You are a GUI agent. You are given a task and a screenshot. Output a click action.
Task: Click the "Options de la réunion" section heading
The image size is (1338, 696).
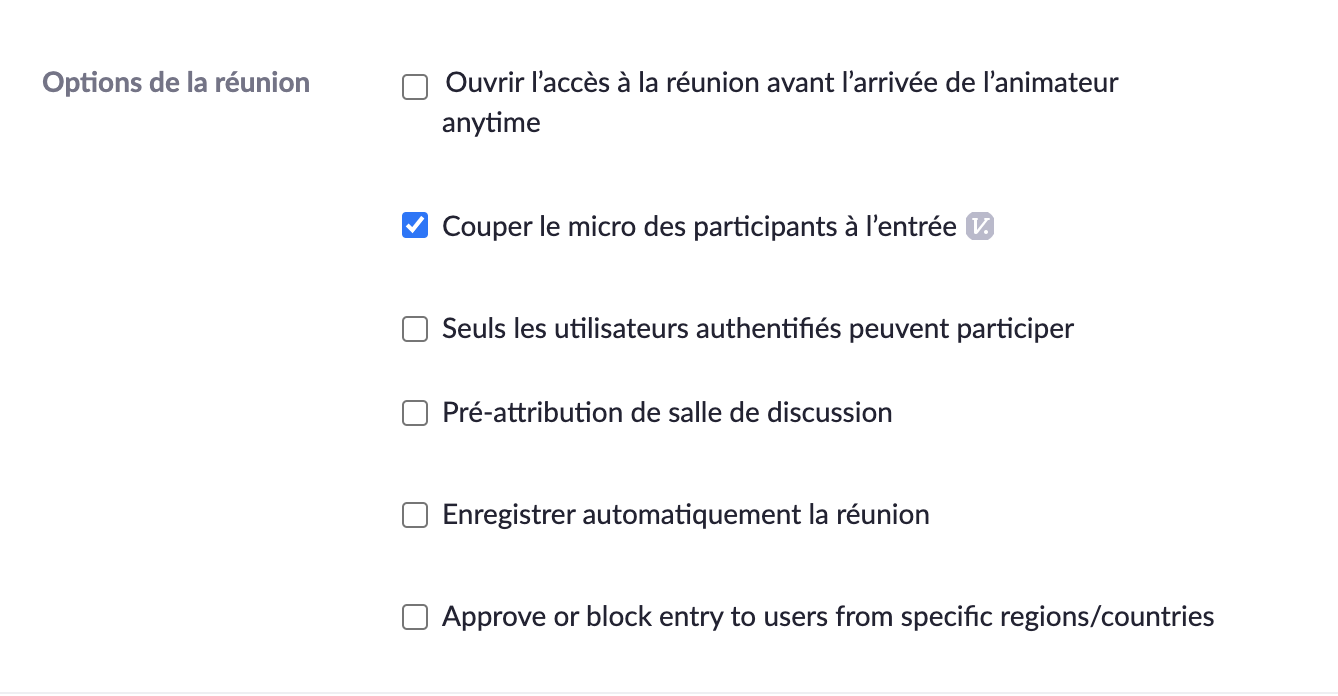click(176, 82)
